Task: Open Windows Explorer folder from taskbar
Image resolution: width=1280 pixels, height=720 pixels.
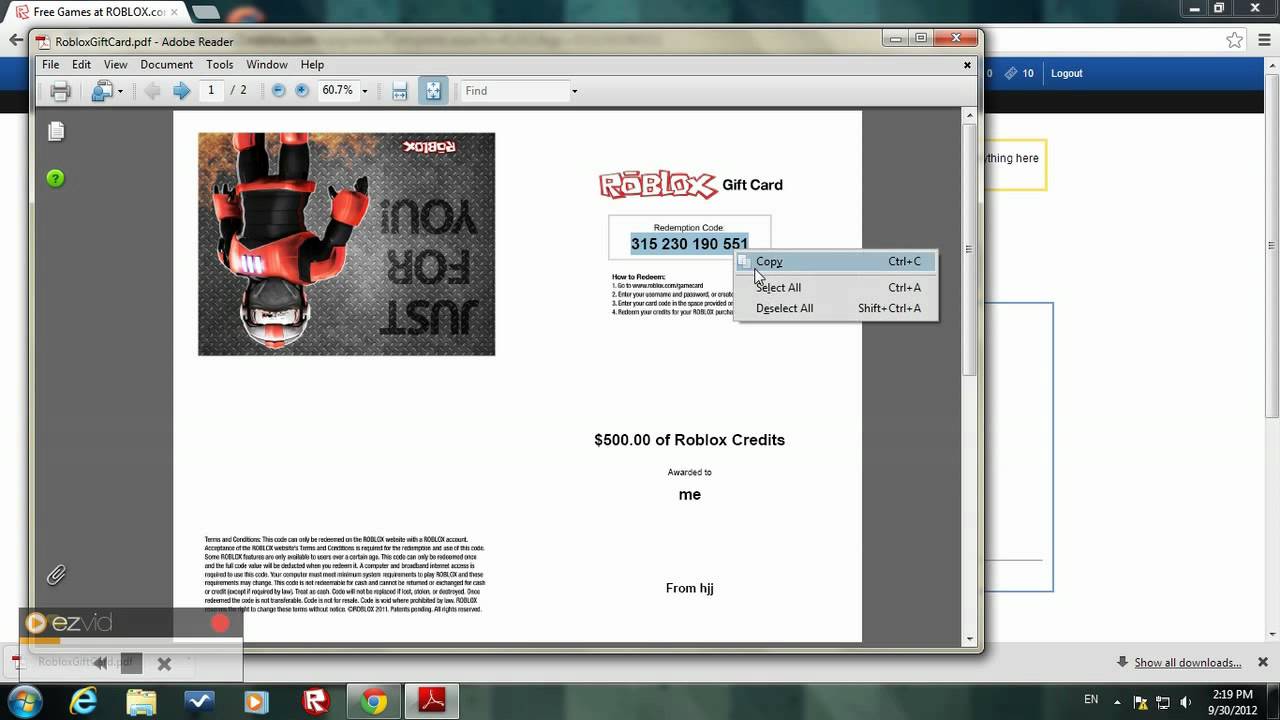Action: [x=141, y=701]
